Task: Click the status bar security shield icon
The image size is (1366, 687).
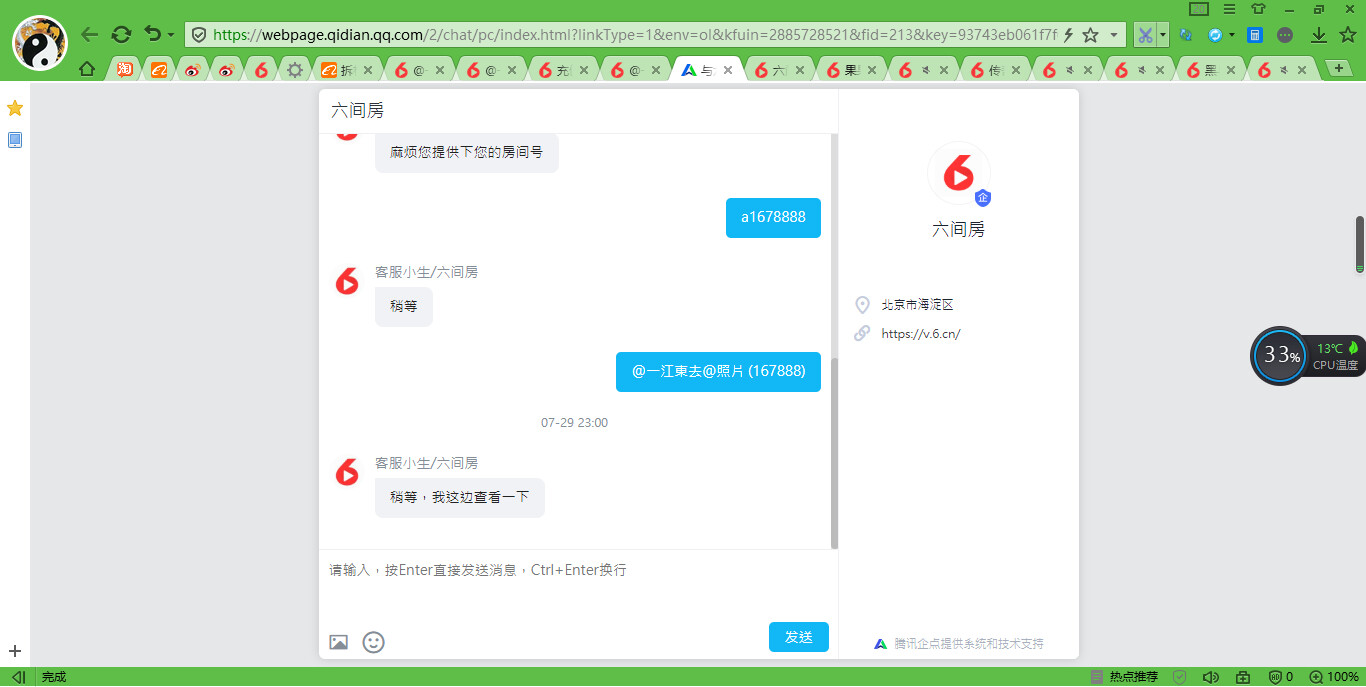Action: click(1180, 677)
